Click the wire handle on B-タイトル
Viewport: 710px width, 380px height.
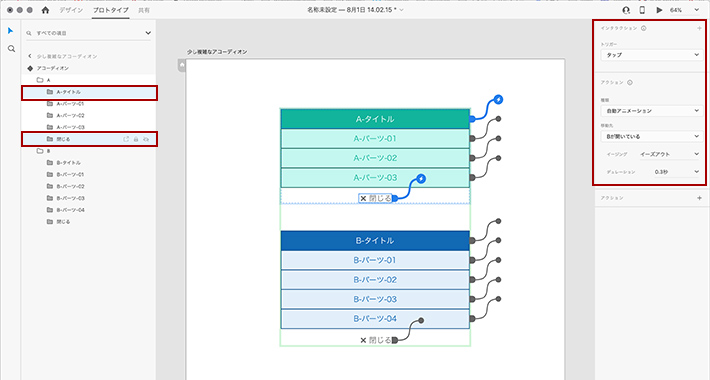(x=472, y=241)
